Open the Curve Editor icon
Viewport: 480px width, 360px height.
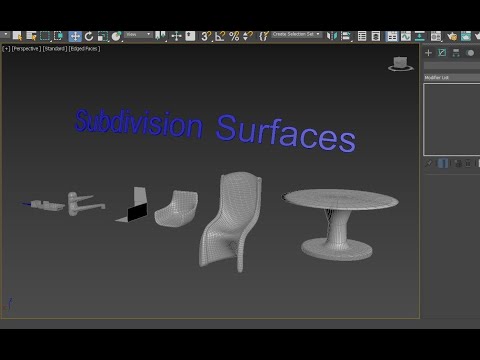tap(406, 36)
